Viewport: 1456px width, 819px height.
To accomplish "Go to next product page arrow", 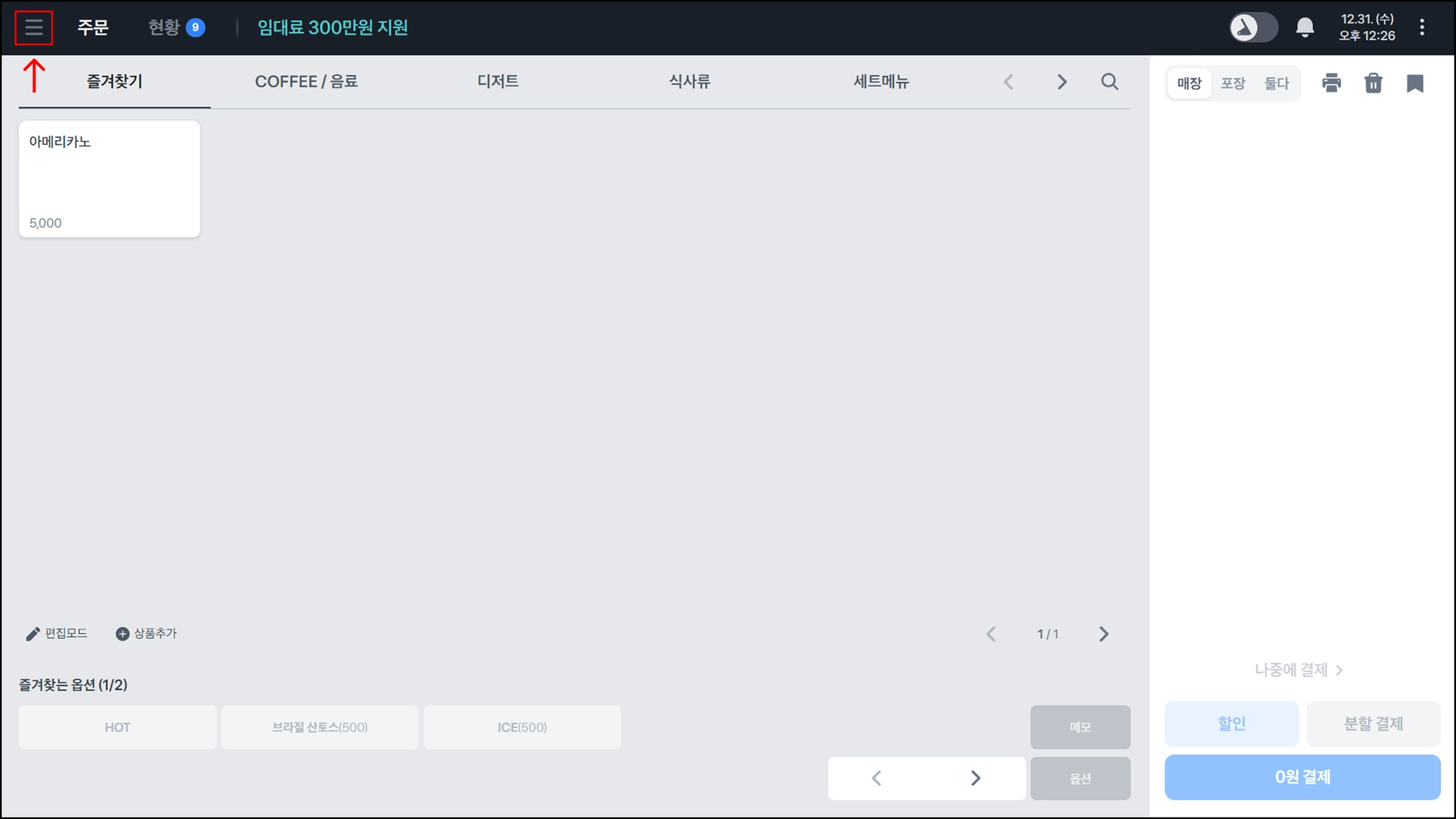I will tap(1103, 633).
